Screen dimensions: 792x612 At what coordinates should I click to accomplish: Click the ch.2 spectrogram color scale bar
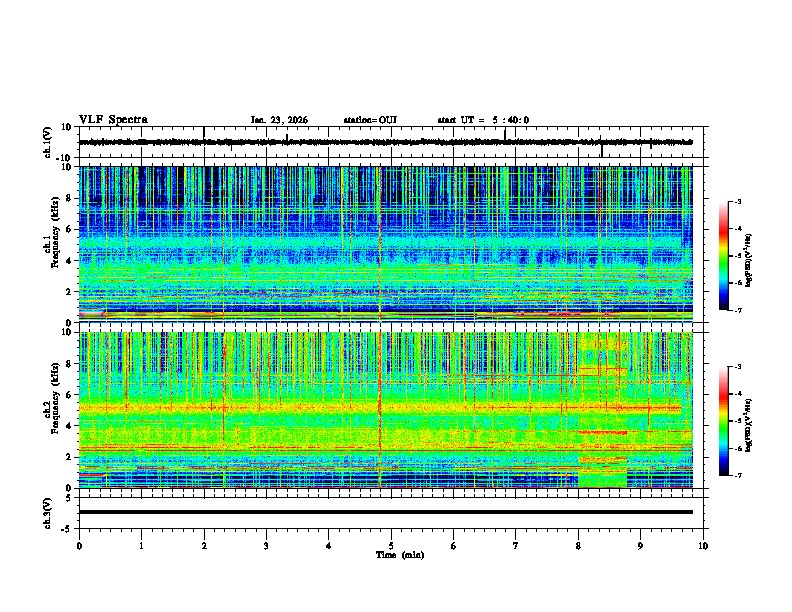(724, 421)
